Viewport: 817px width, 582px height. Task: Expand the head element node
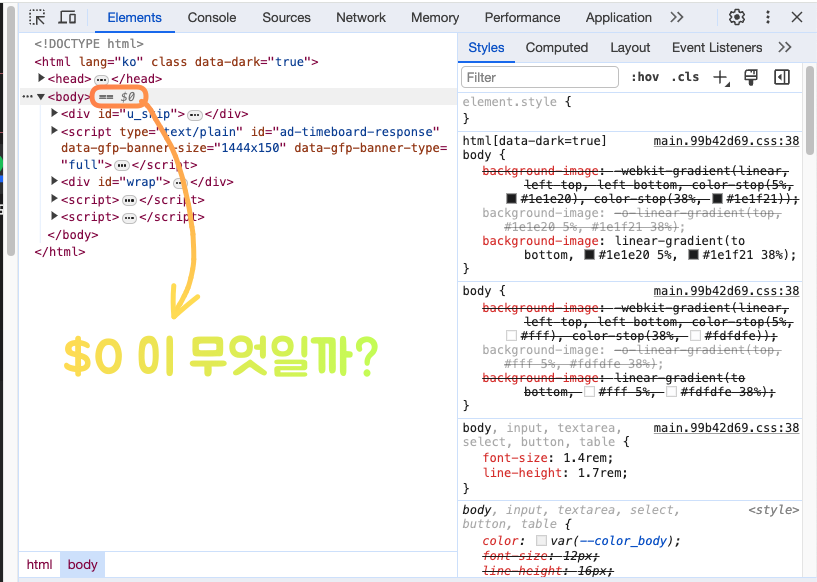click(41, 78)
